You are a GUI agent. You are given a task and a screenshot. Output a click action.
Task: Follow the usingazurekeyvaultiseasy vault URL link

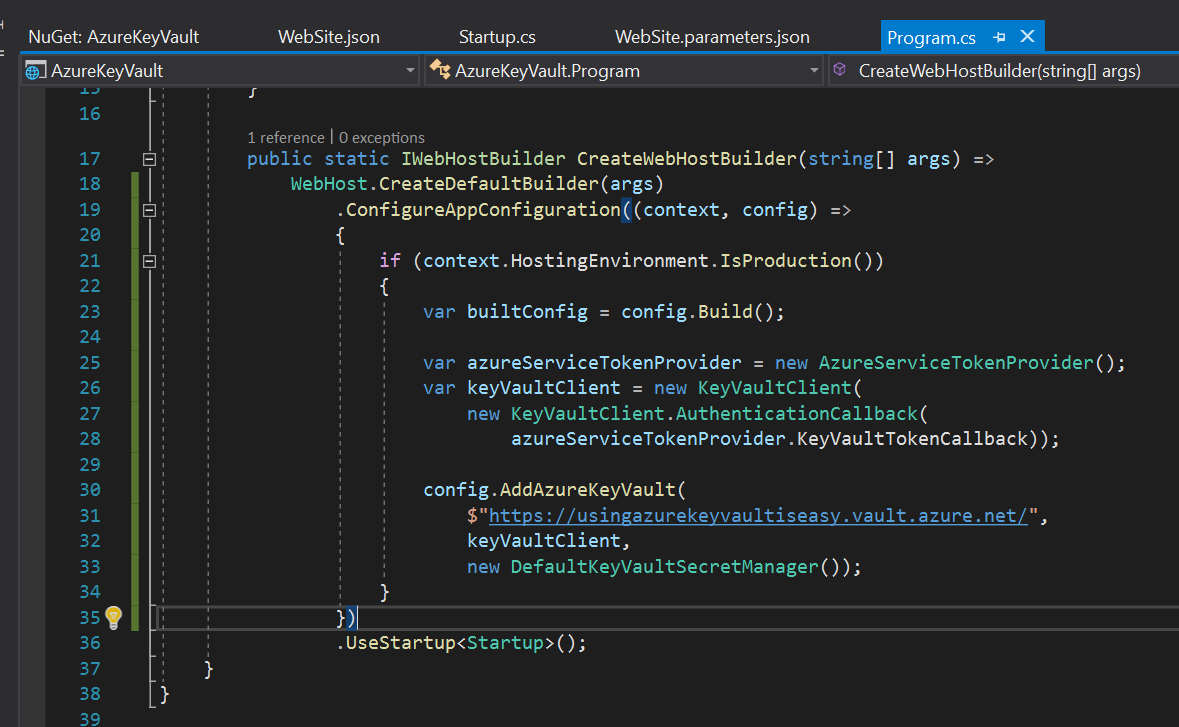tap(758, 516)
